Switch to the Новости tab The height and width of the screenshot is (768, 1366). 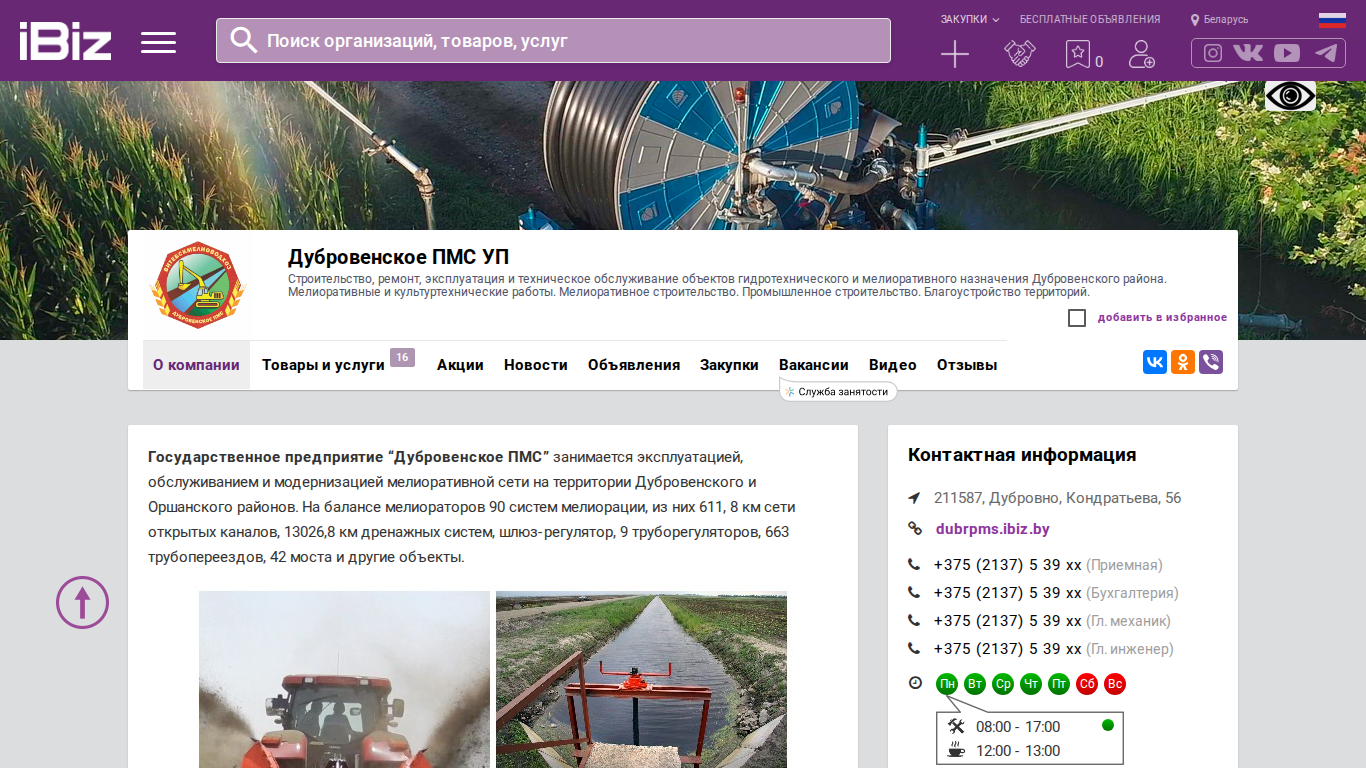tap(536, 365)
